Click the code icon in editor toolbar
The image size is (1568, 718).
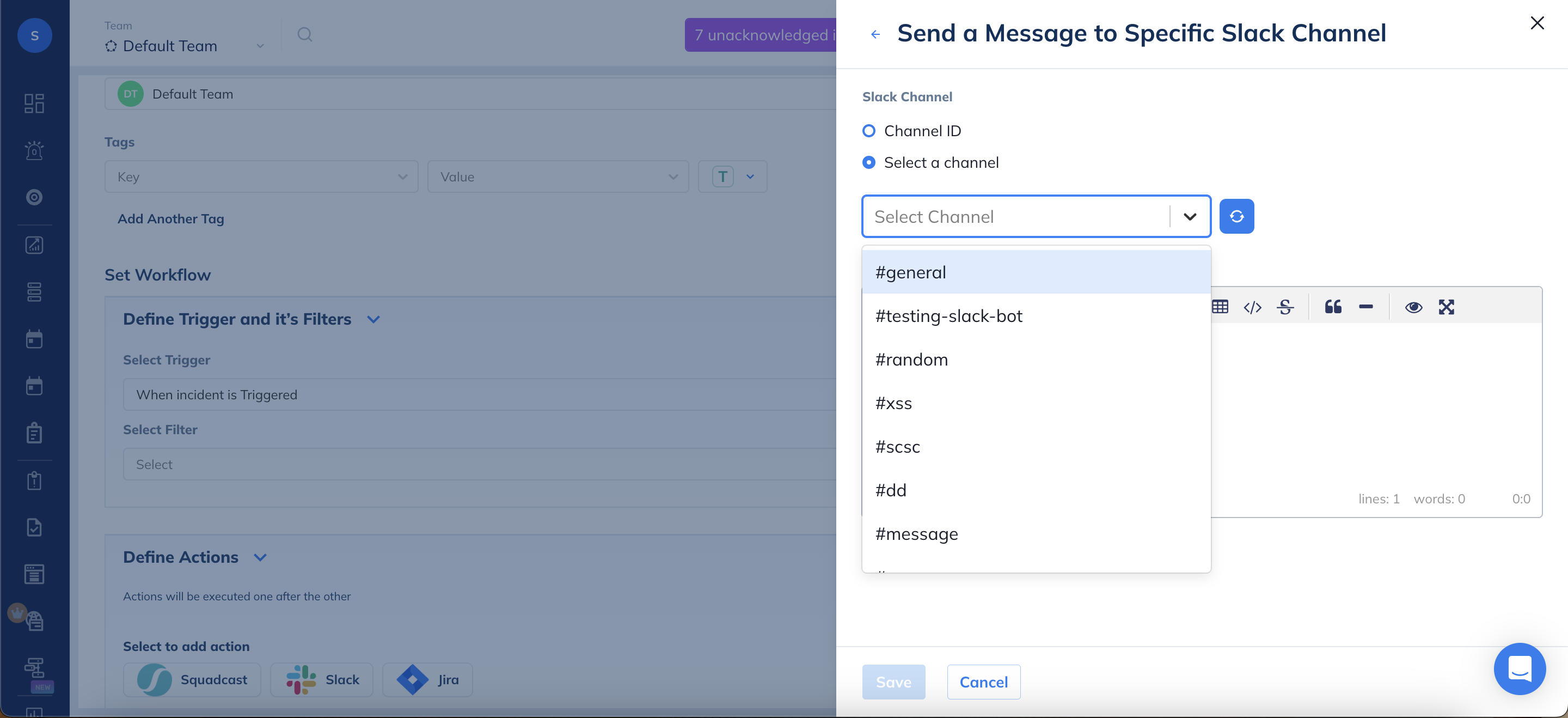pos(1252,307)
